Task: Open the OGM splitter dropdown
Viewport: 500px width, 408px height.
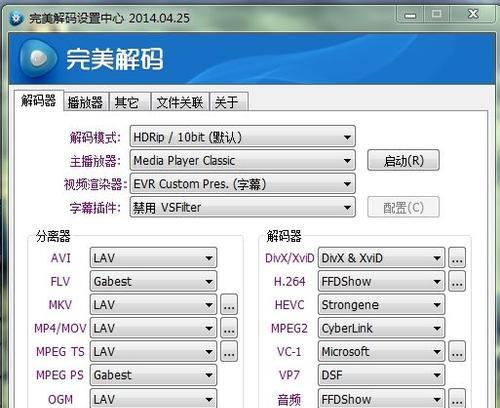Action: [153, 398]
